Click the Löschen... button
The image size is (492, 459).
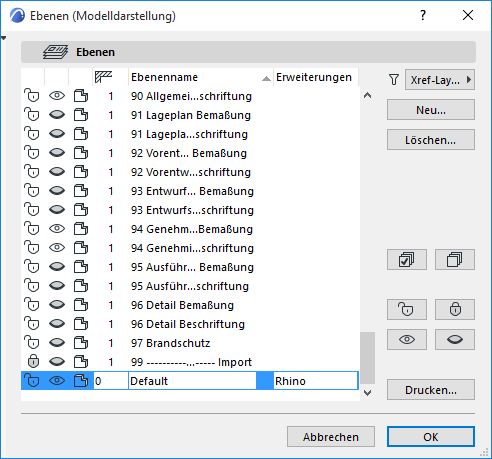tap(431, 140)
